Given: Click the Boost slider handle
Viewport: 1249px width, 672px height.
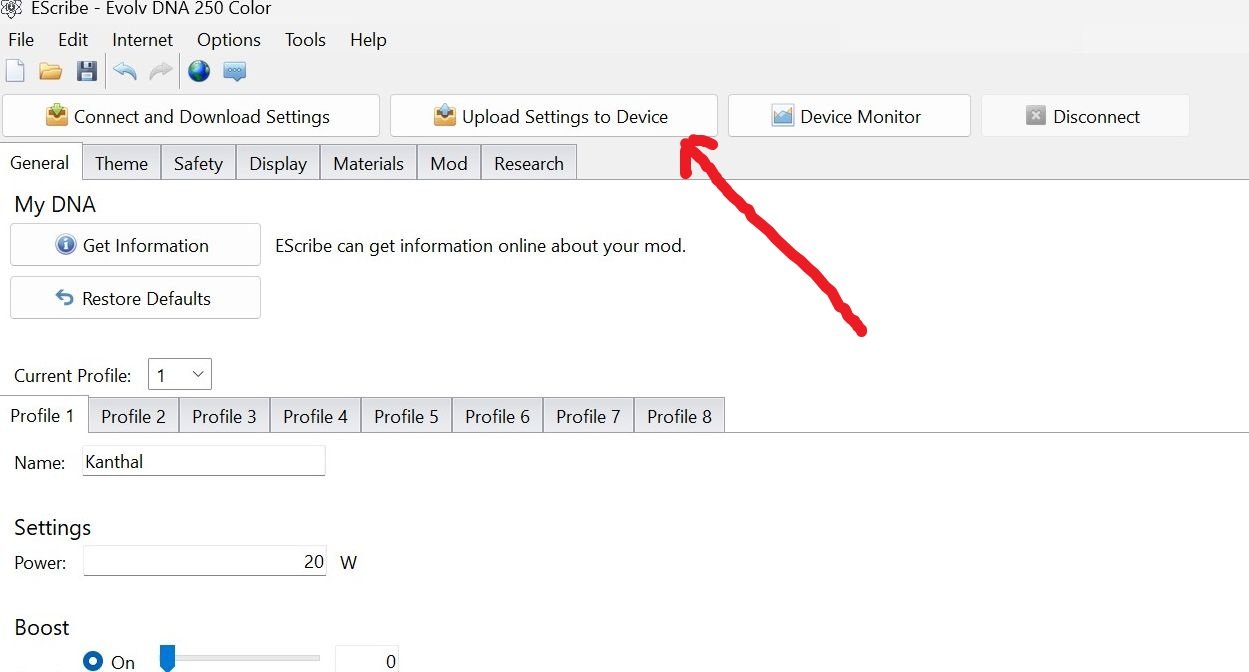Looking at the screenshot, I should tap(168, 658).
